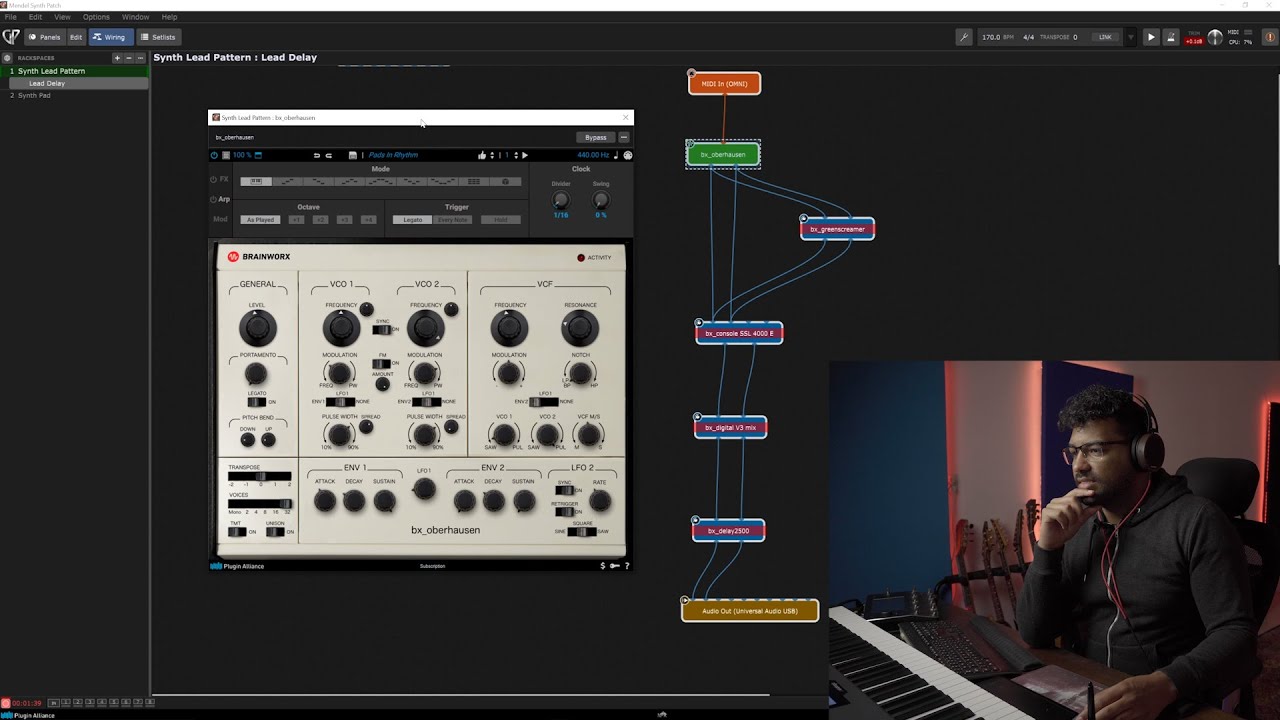Open the tempo bar dropdown arrow
The height and width of the screenshot is (720, 1280).
(1131, 37)
